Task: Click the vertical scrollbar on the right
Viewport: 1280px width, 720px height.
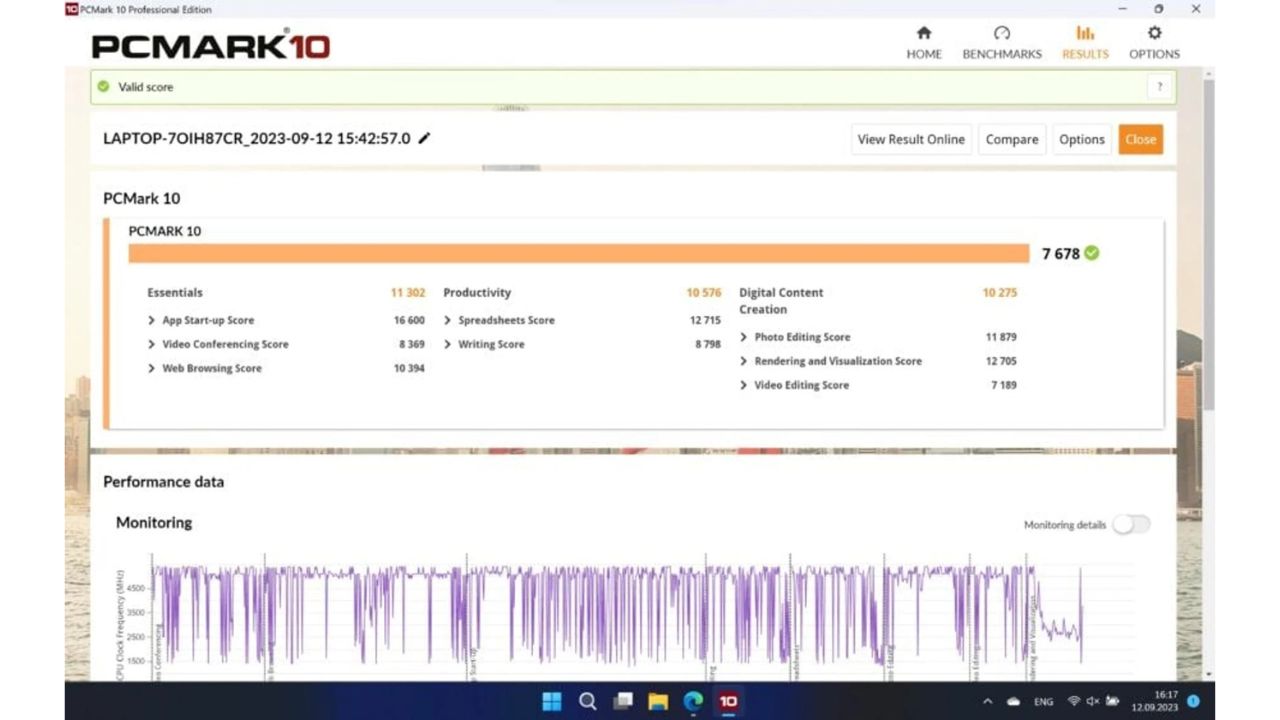Action: pos(1208,250)
